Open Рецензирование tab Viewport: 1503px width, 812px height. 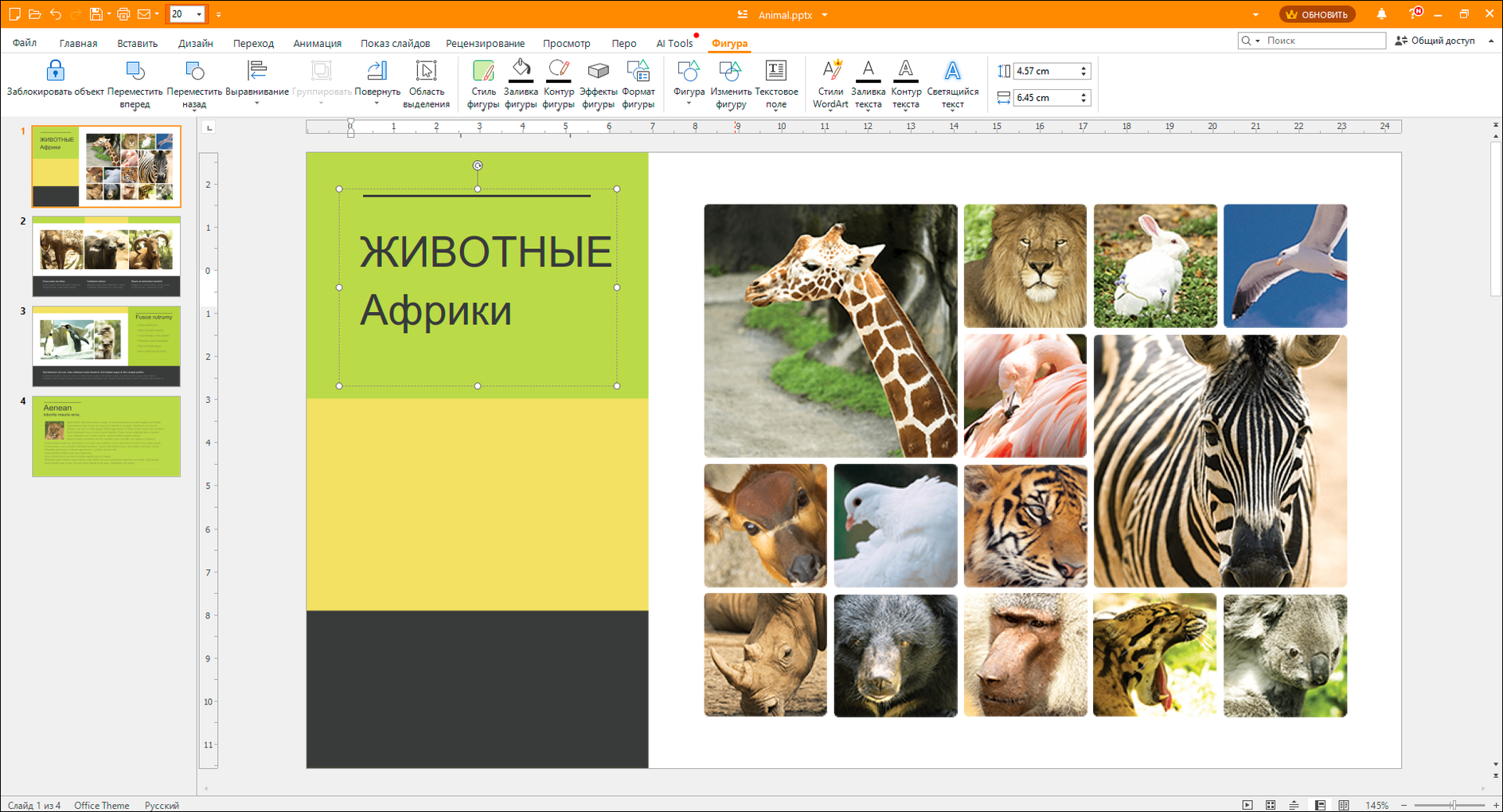click(485, 43)
